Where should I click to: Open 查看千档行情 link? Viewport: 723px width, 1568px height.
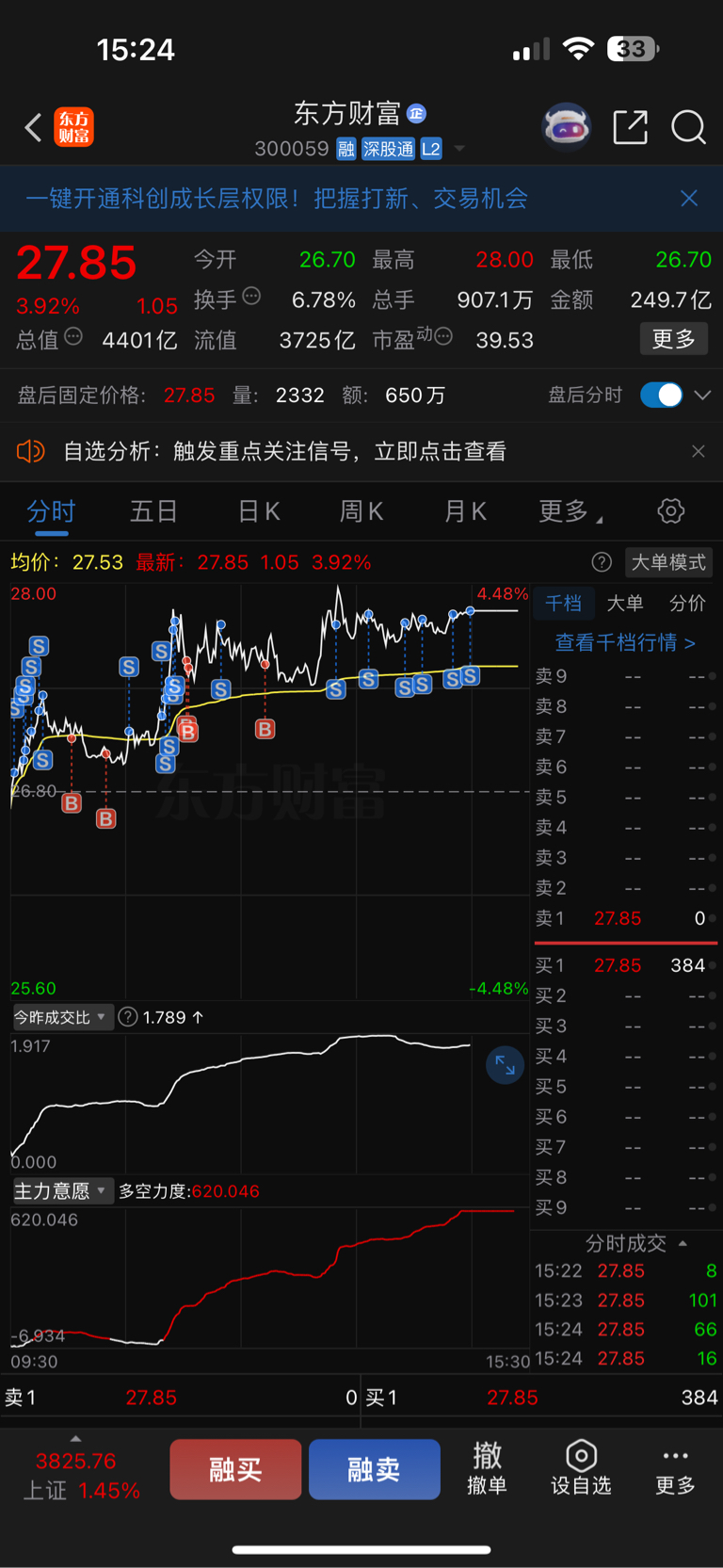tap(625, 642)
